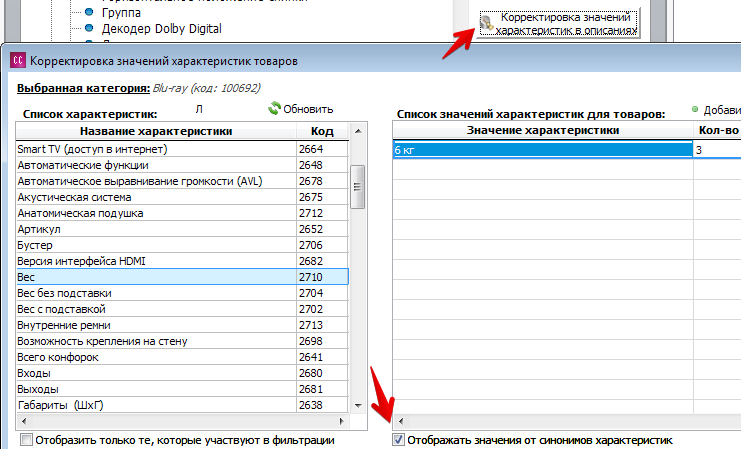
Task: Select the 6 кг value cell
Action: pos(543,150)
